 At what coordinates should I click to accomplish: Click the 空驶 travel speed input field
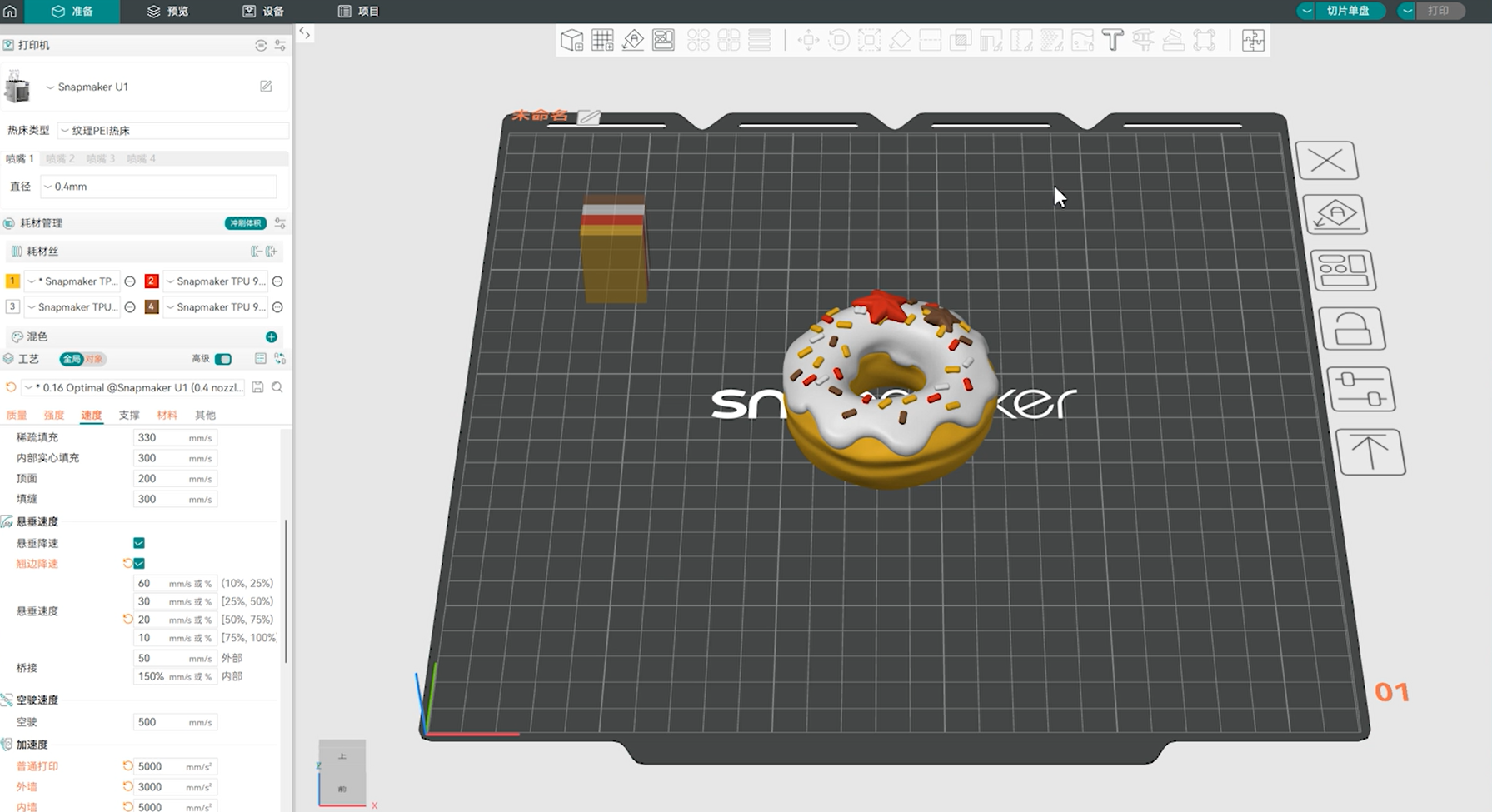coord(175,722)
